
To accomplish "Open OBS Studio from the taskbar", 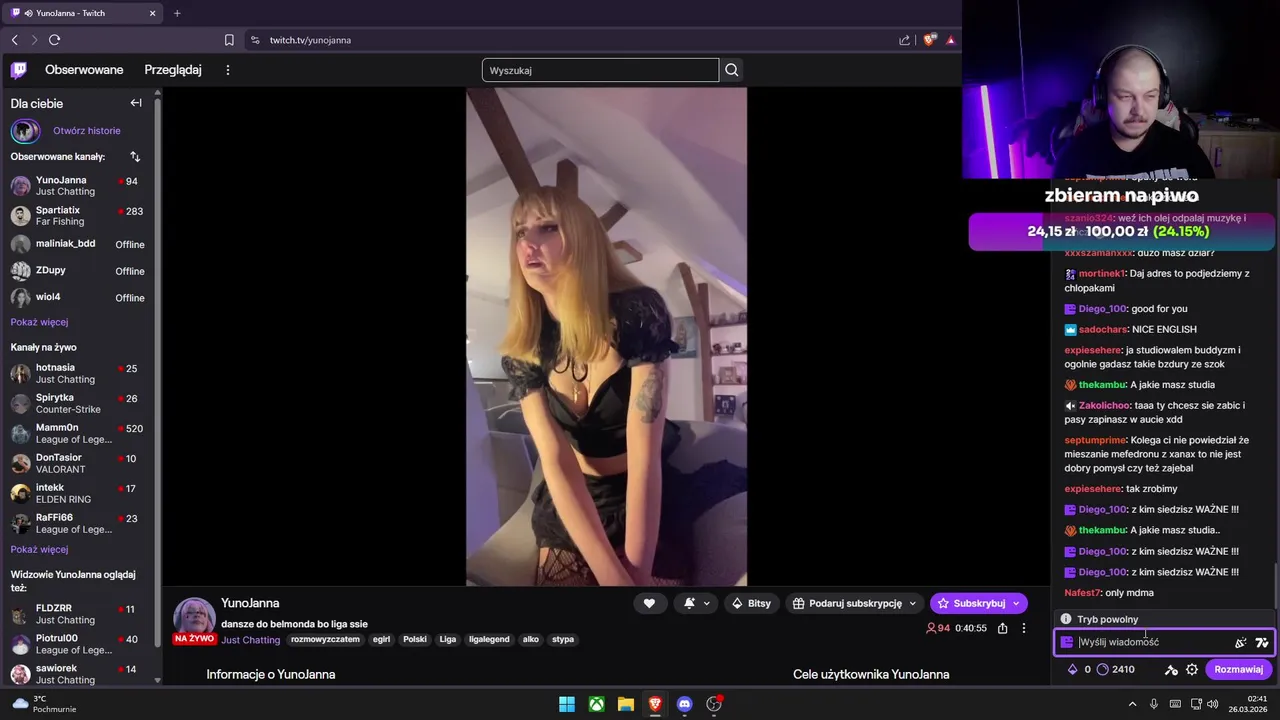I will [714, 704].
